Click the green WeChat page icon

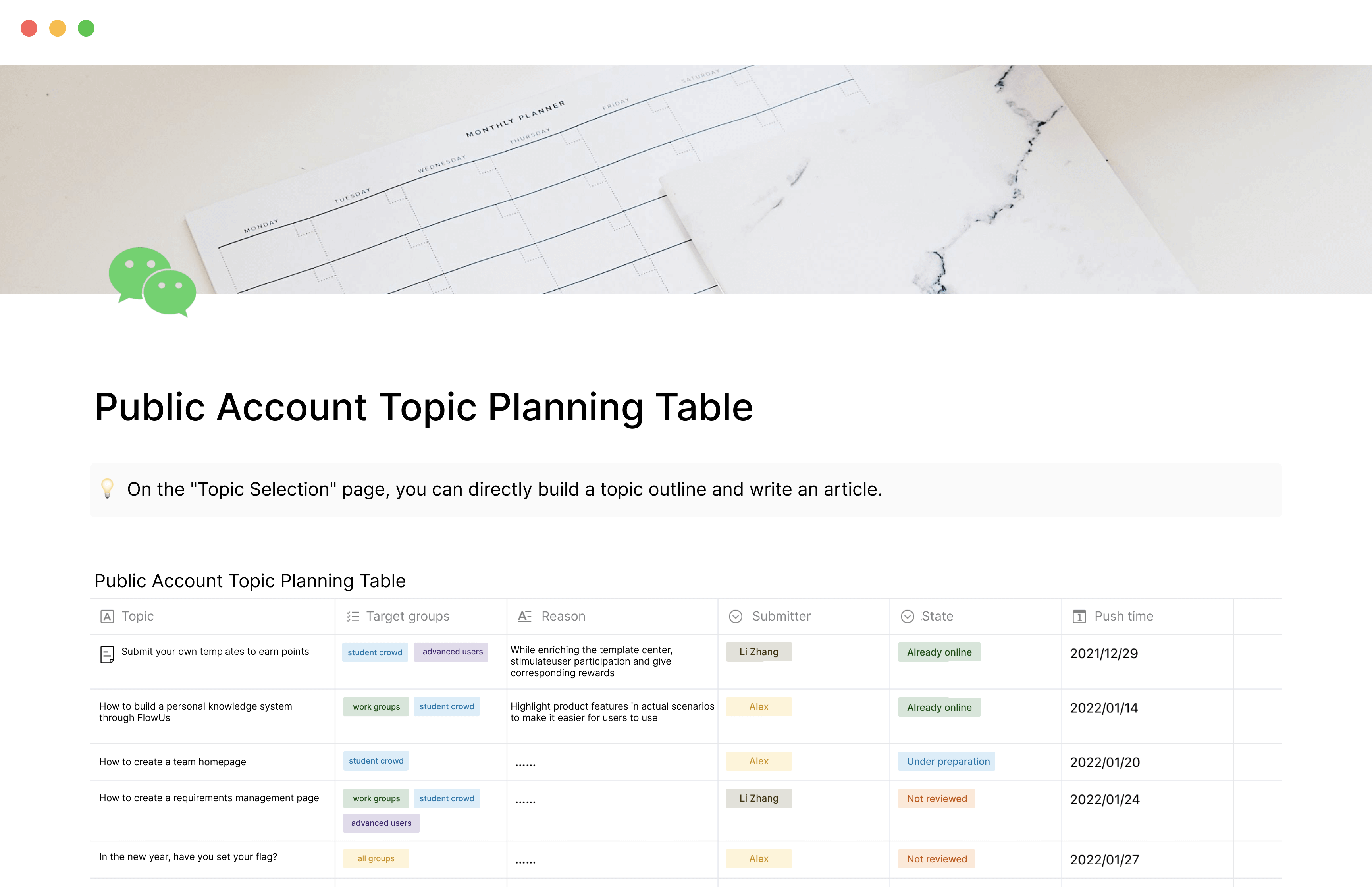pyautogui.click(x=152, y=281)
